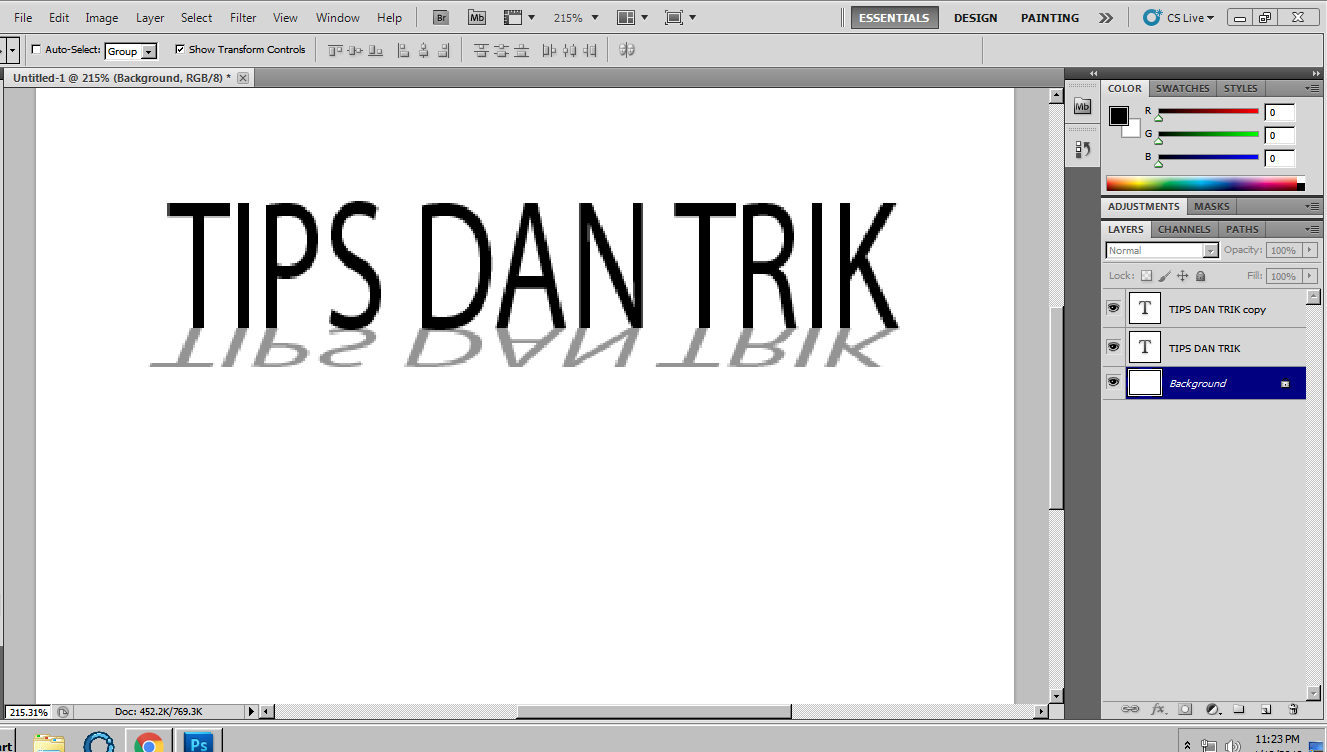
Task: Open the Channels tab
Action: (1184, 228)
